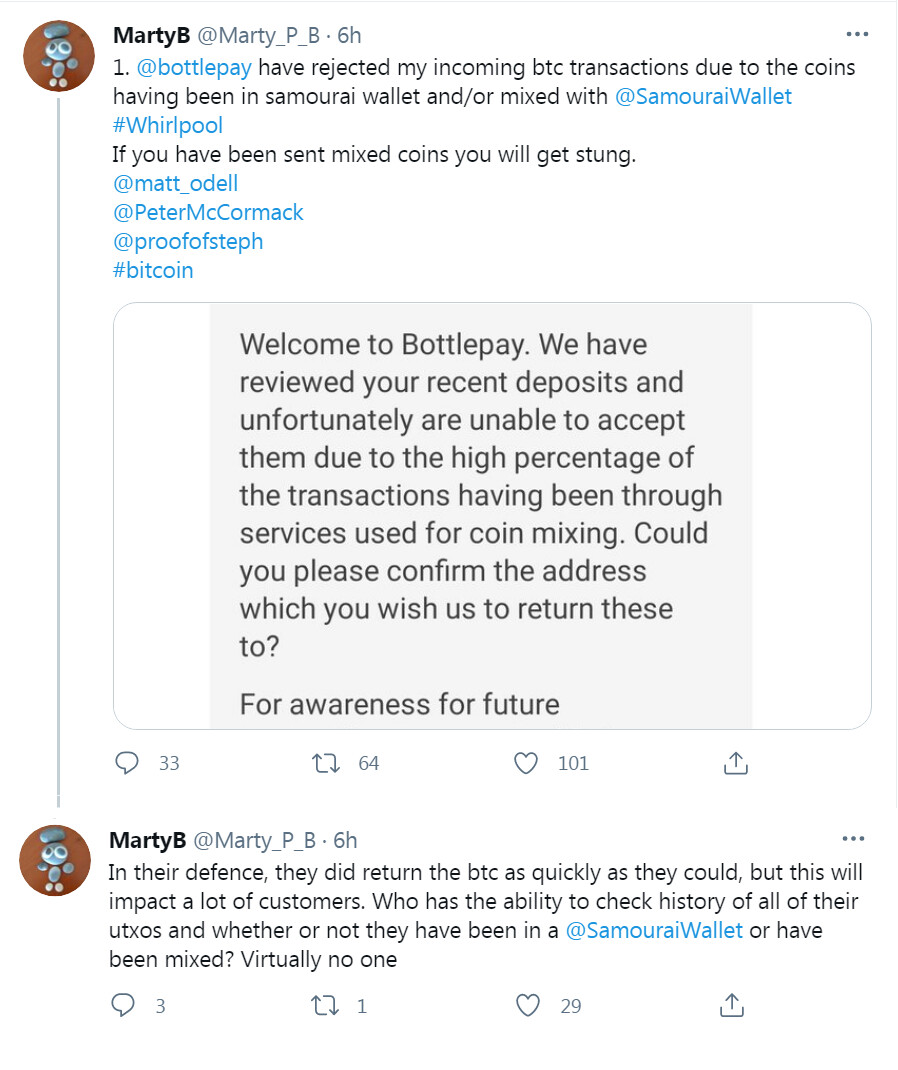Reply to the first Bottlepay tweet
Screen dimensions: 898x1070
coord(127,763)
